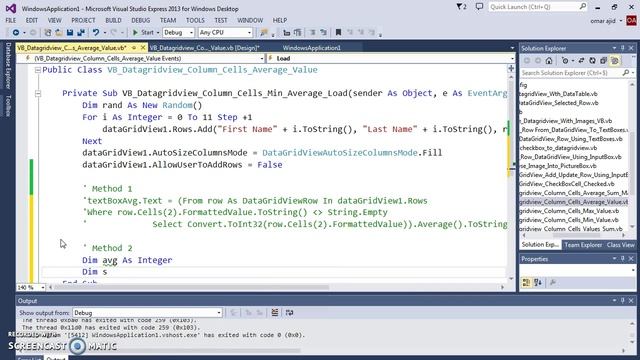The image size is (640, 360).
Task: Click the Properties Alphabetical sort icon
Action: tap(538, 282)
